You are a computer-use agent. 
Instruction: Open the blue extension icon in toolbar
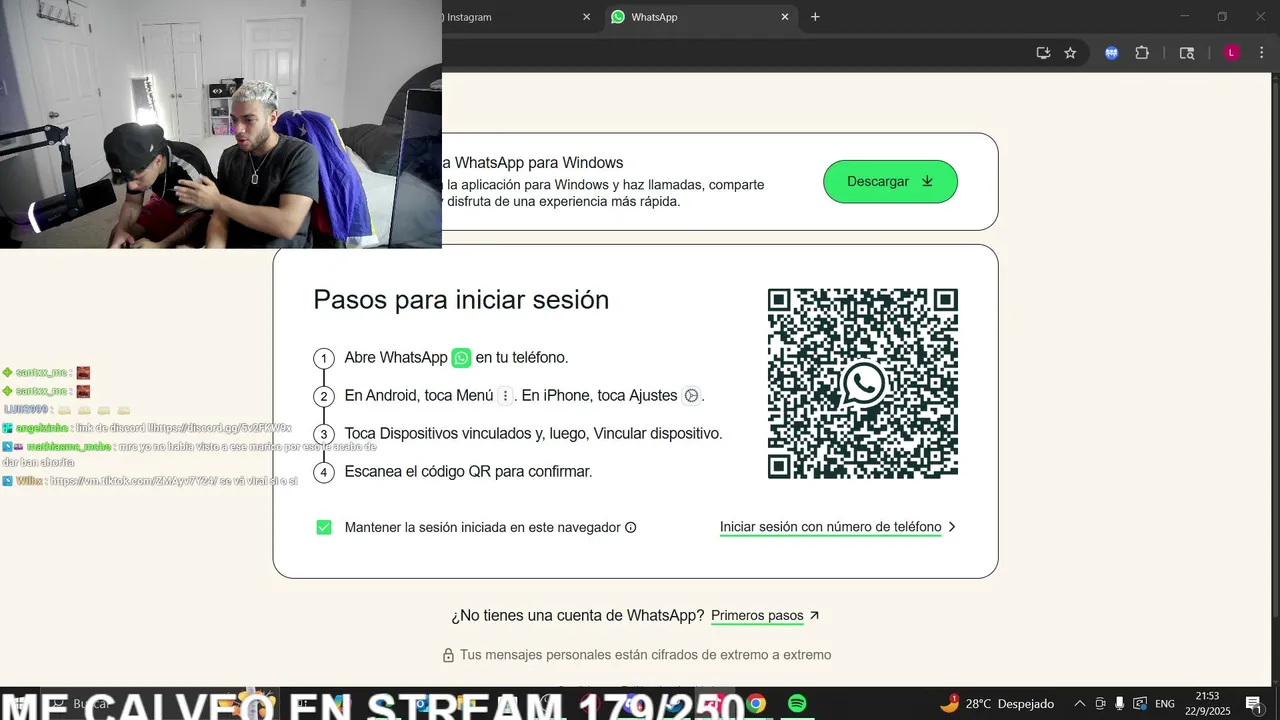click(x=1111, y=53)
